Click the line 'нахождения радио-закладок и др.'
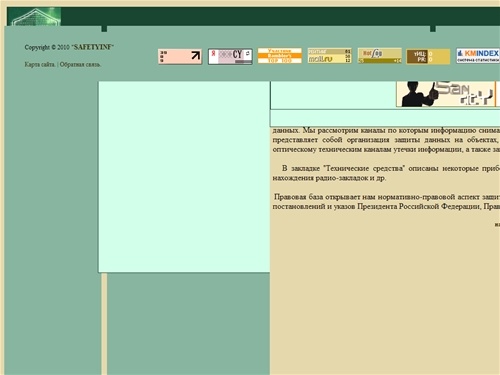The image size is (500, 375). tap(329, 178)
